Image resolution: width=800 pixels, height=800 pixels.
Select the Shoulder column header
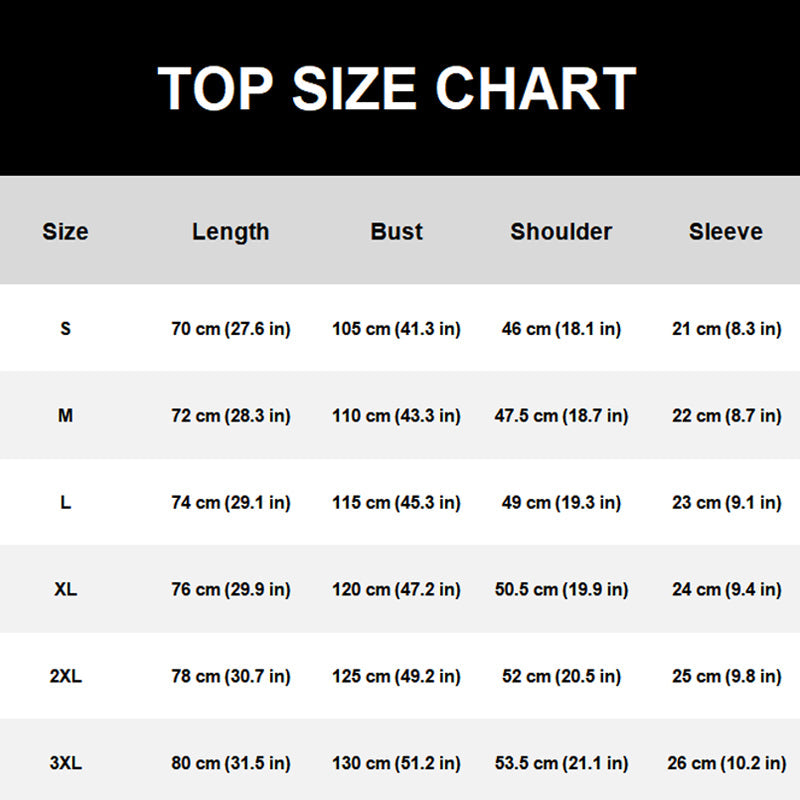pyautogui.click(x=561, y=232)
